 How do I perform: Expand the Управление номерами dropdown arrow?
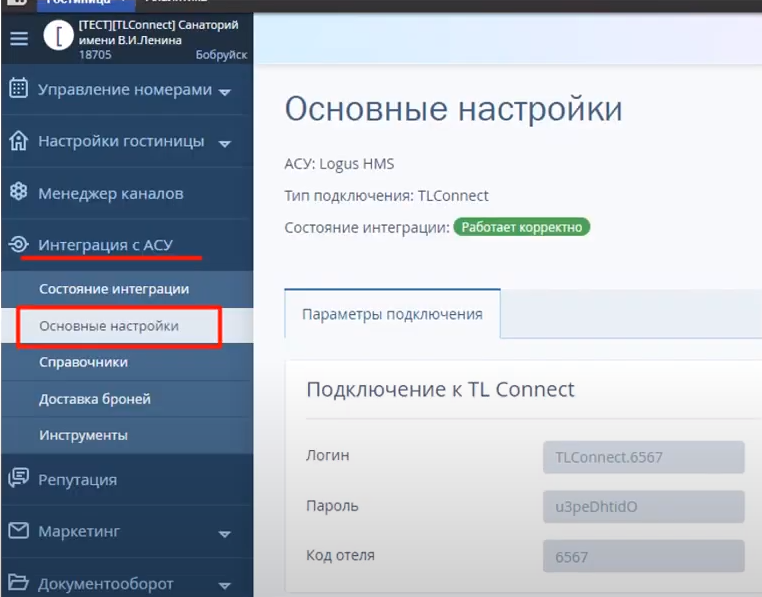coord(224,92)
